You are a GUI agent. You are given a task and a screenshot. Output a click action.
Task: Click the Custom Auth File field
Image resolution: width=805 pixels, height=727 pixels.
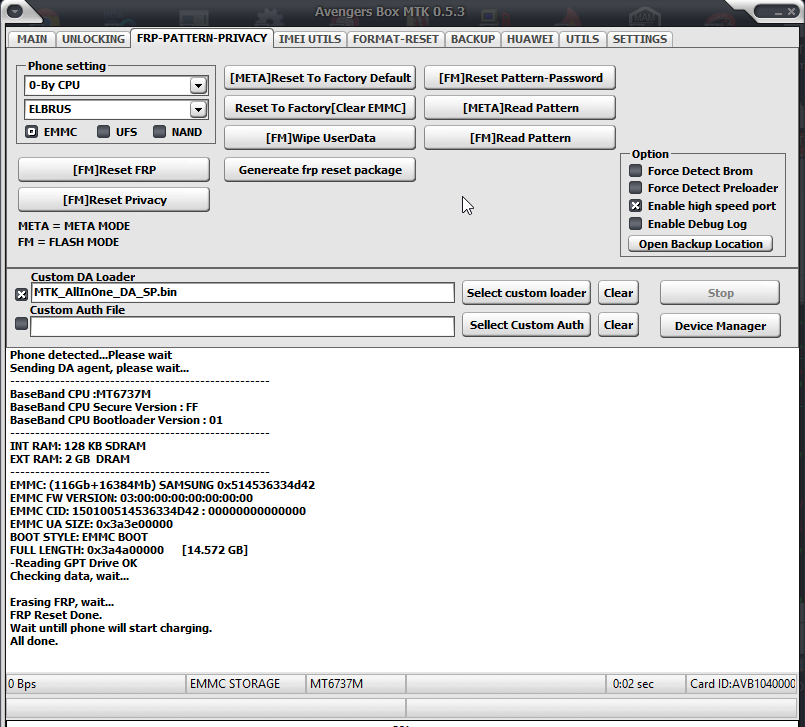click(x=242, y=327)
